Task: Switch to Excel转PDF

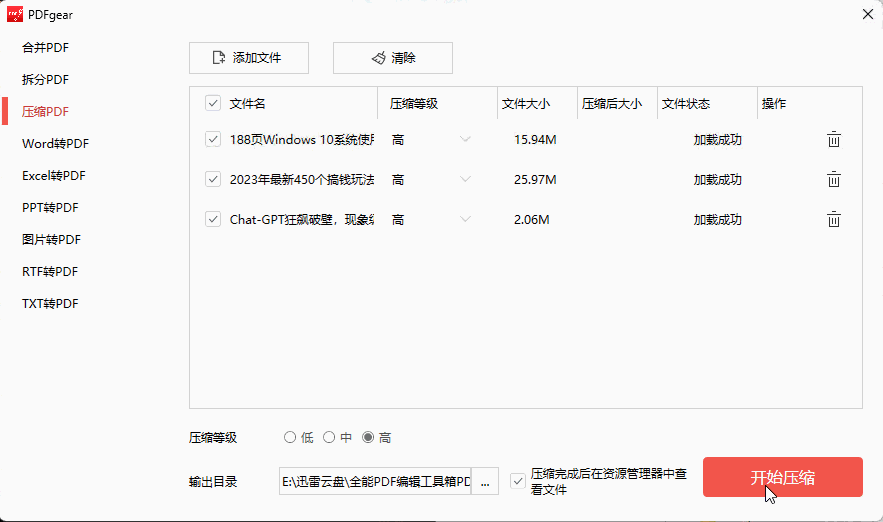Action: (53, 176)
